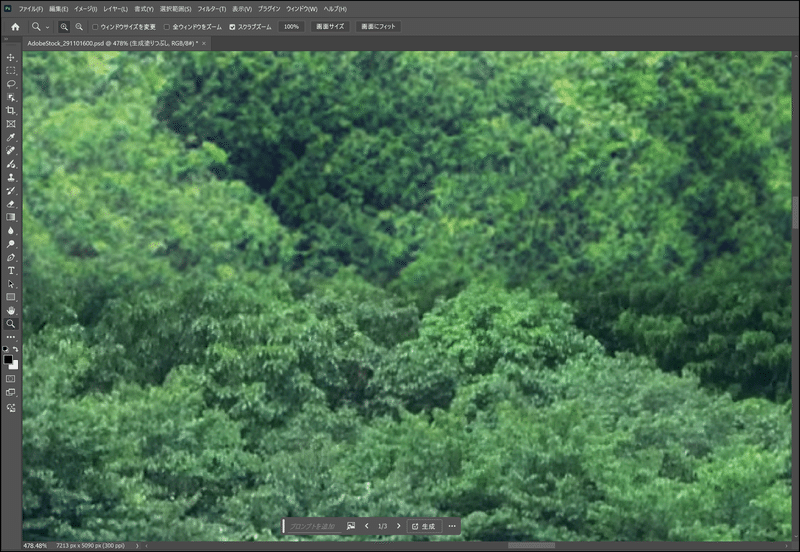Screen dimensions: 800x552
Task: Select the Brush tool
Action: click(x=11, y=164)
